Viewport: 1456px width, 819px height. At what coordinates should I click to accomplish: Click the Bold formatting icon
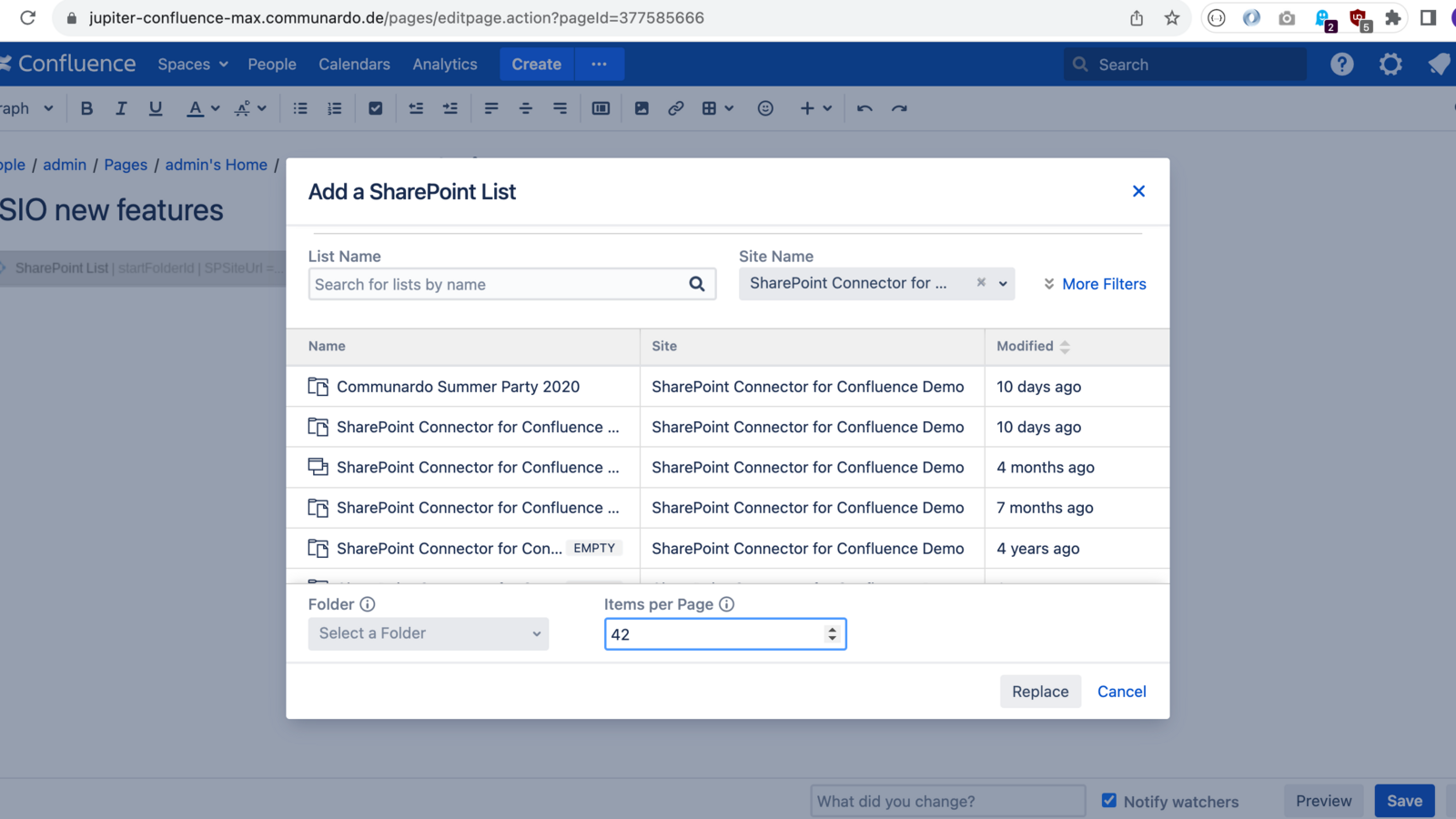86,108
